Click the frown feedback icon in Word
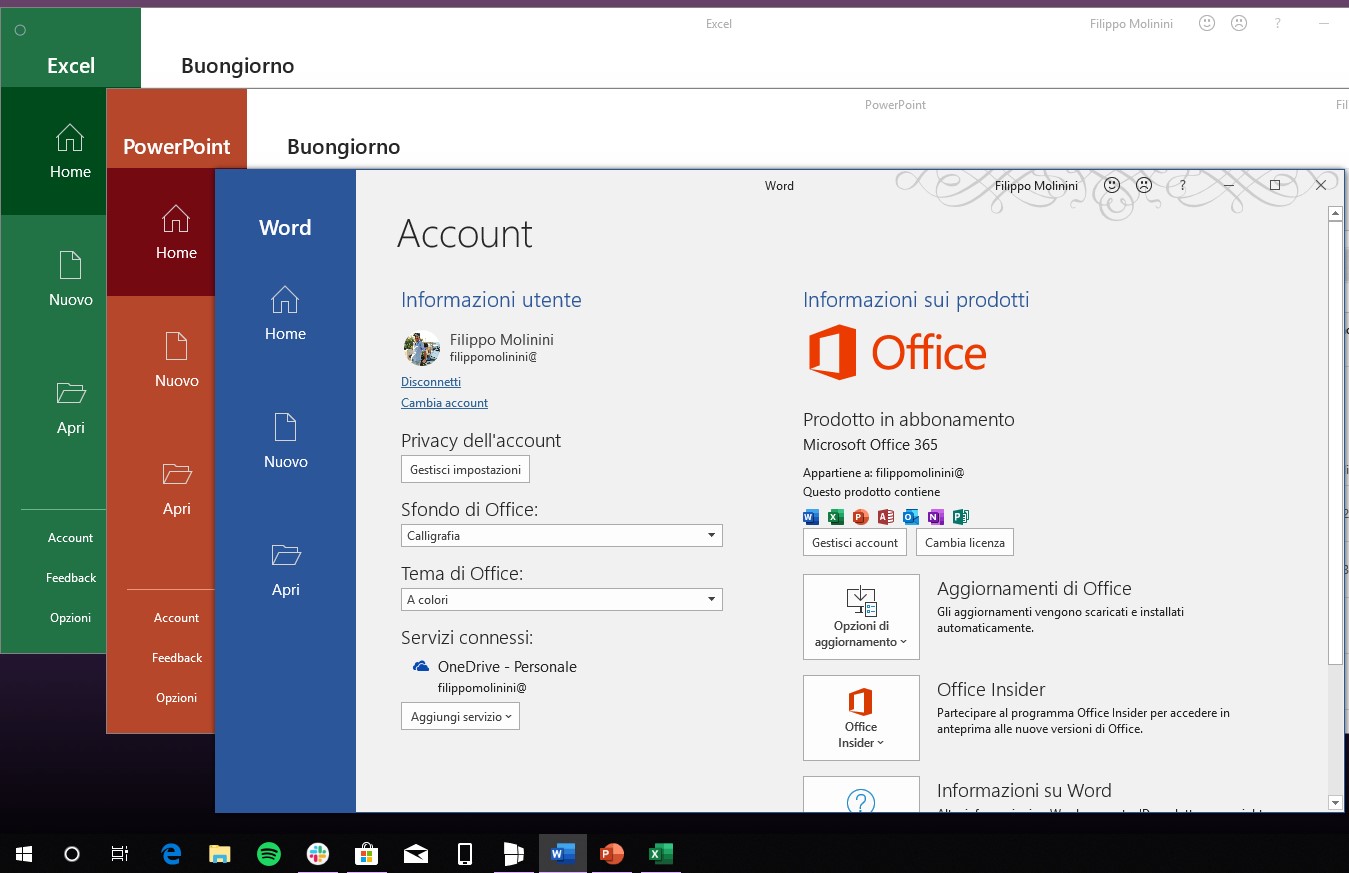1349x873 pixels. point(1144,185)
